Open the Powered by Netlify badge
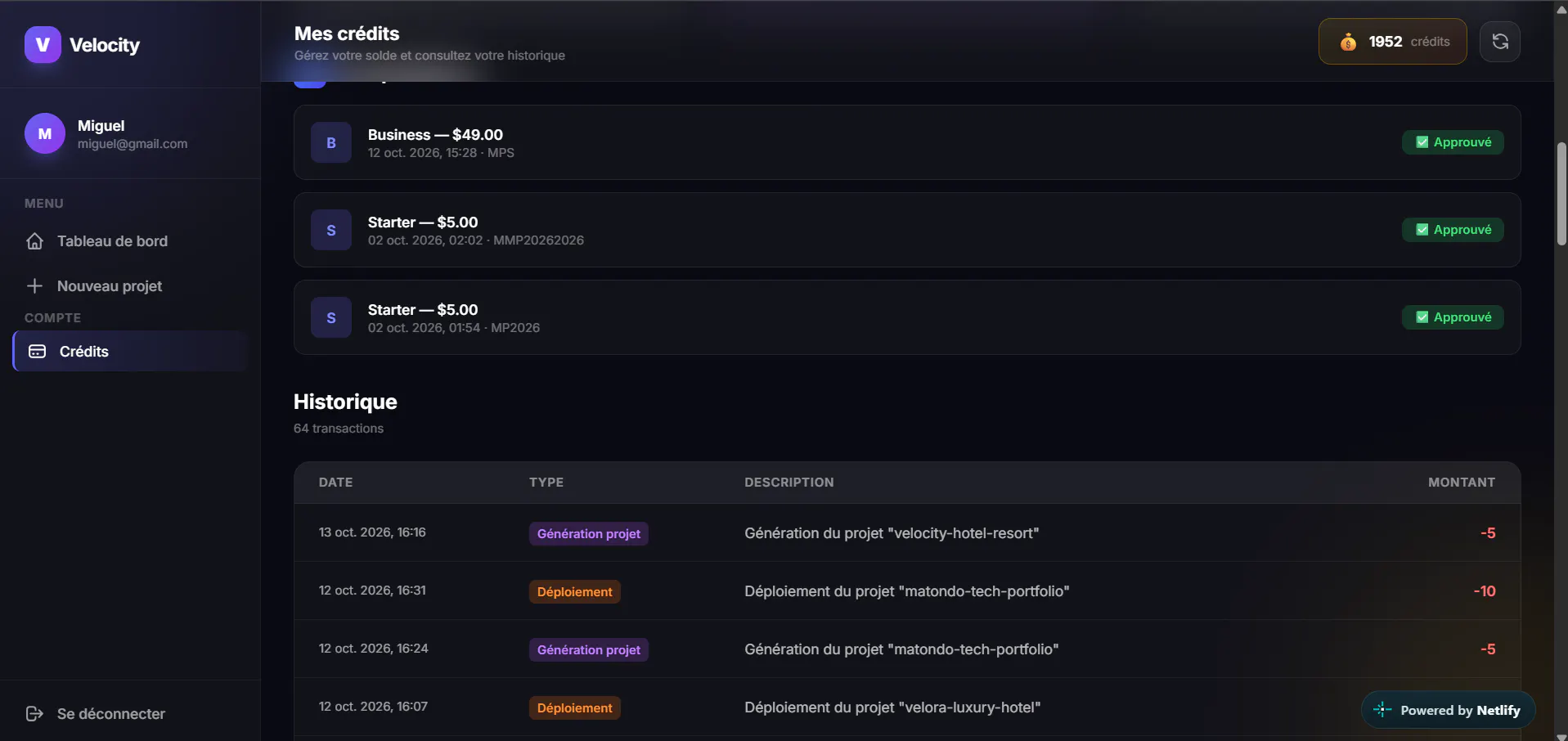Image resolution: width=1568 pixels, height=741 pixels. [1448, 710]
